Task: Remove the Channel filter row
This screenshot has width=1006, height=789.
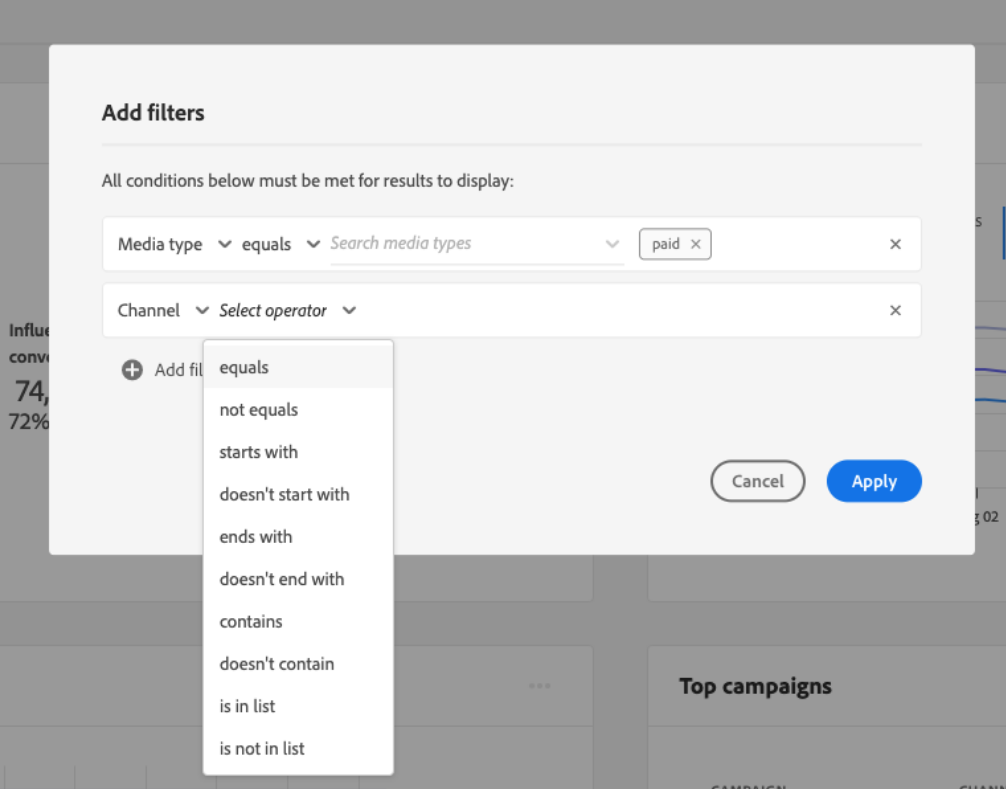Action: tap(895, 310)
